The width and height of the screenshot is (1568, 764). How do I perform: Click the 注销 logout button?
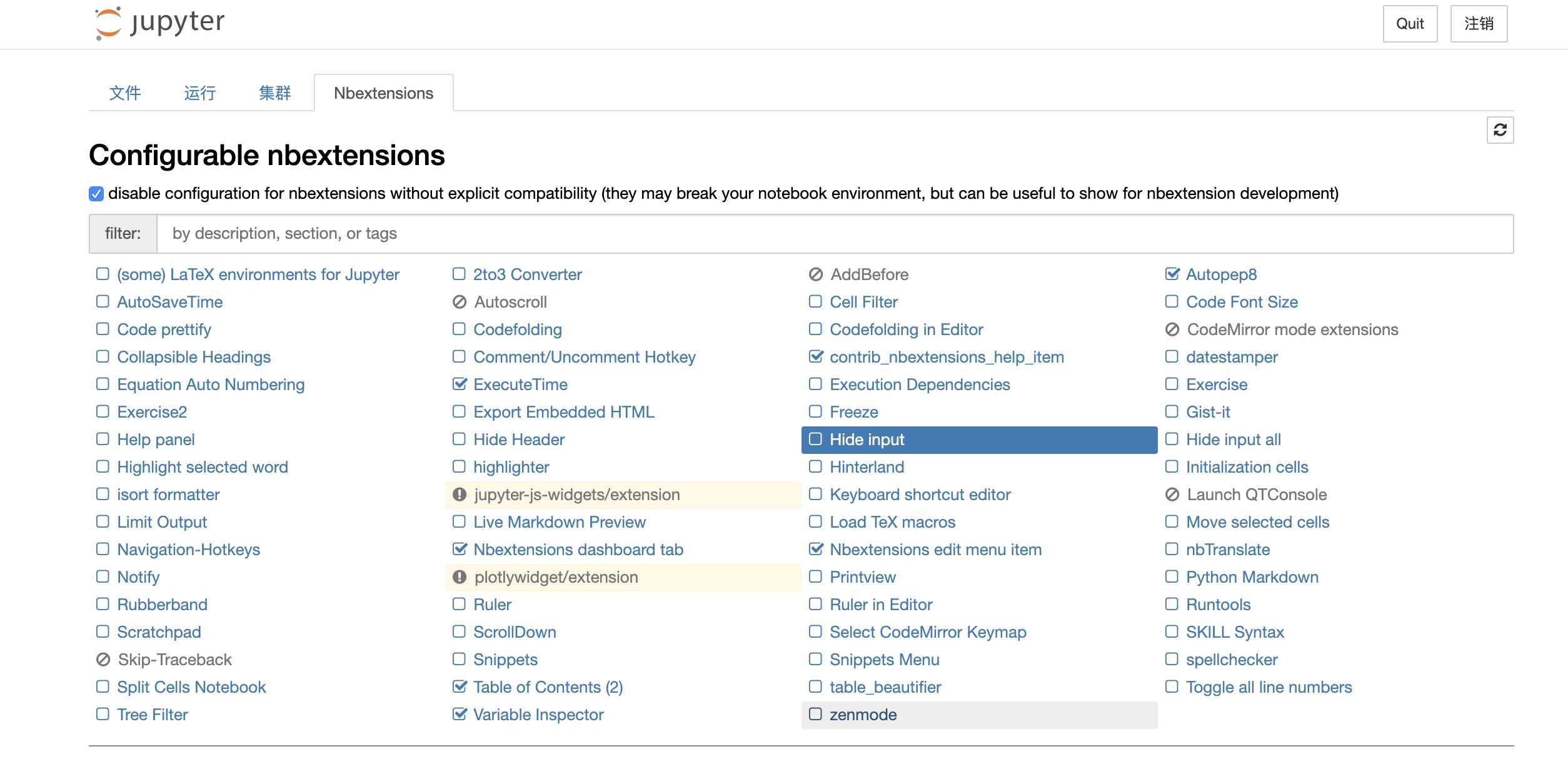pos(1479,24)
